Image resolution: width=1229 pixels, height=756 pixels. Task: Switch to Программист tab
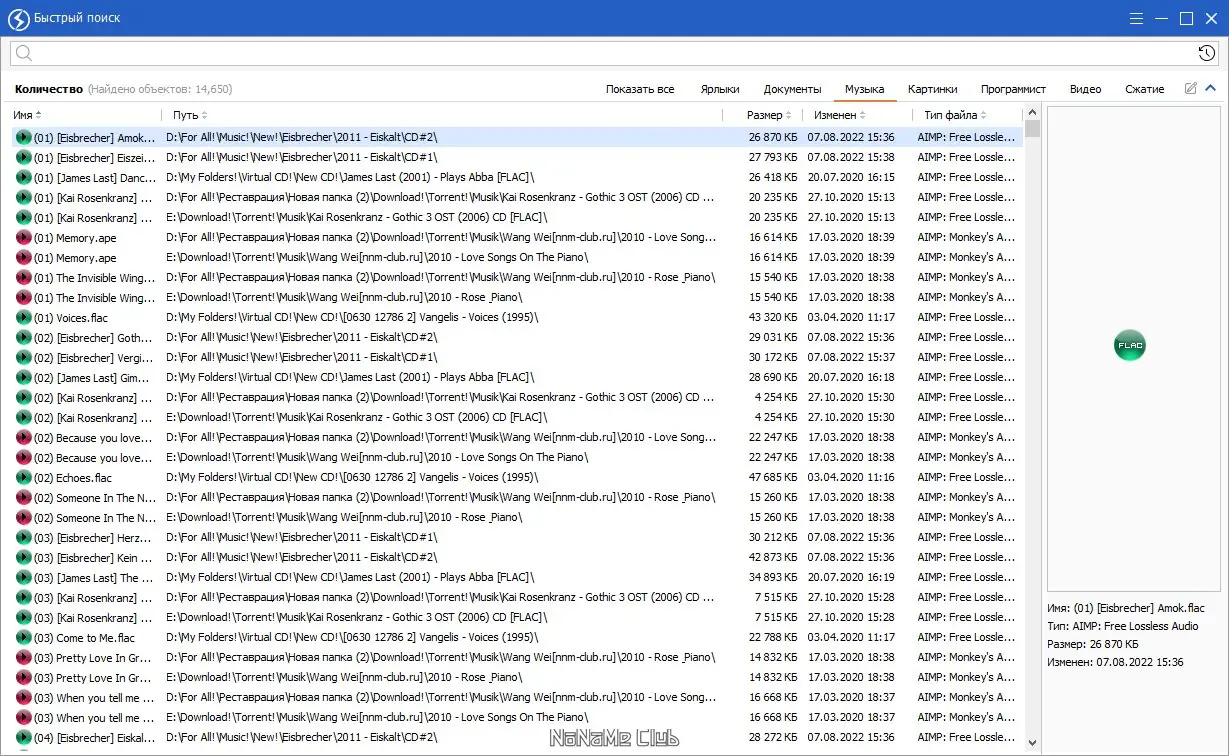pos(1013,89)
